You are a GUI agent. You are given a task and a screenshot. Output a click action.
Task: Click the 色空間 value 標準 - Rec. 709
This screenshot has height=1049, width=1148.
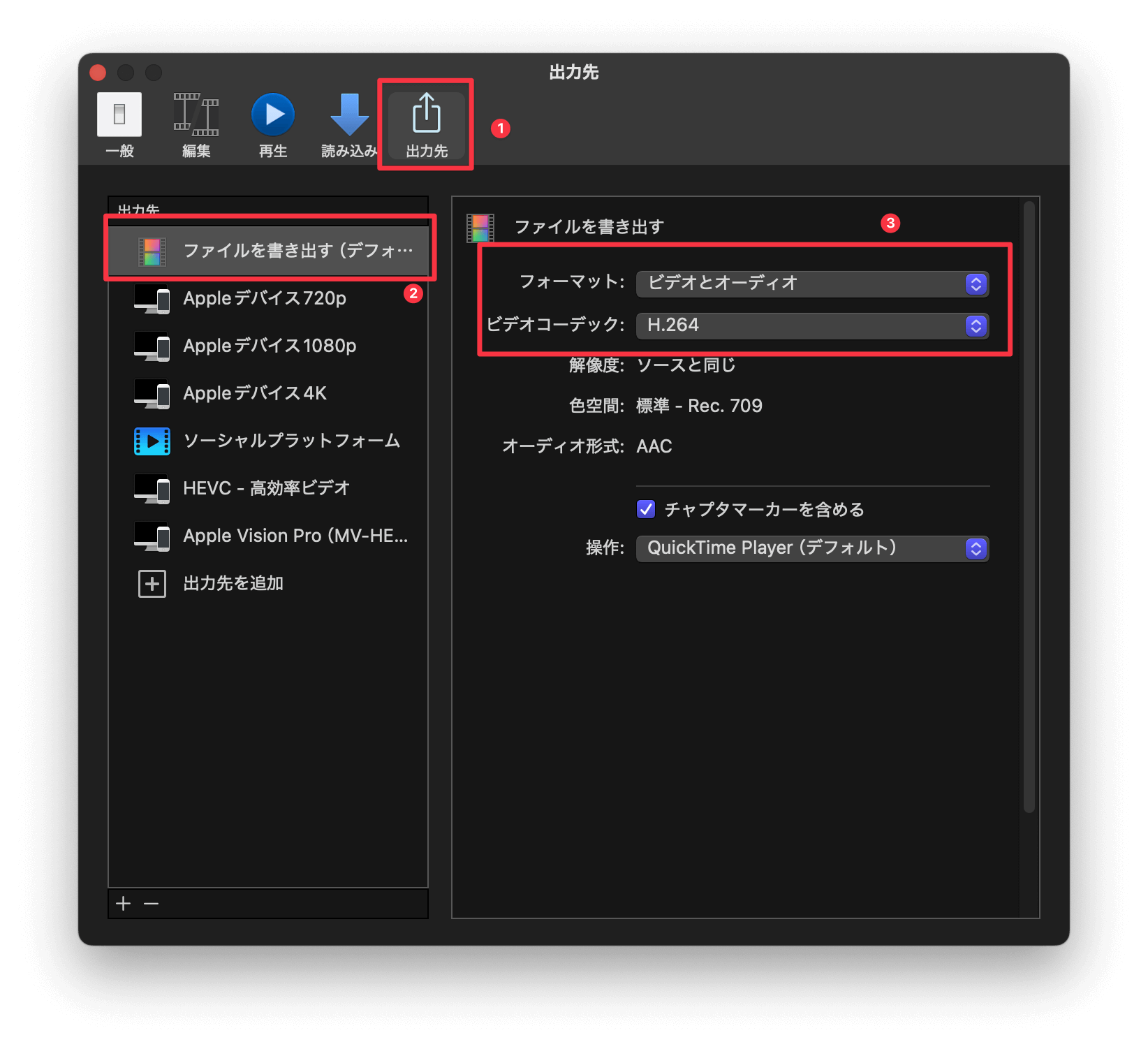click(x=699, y=406)
